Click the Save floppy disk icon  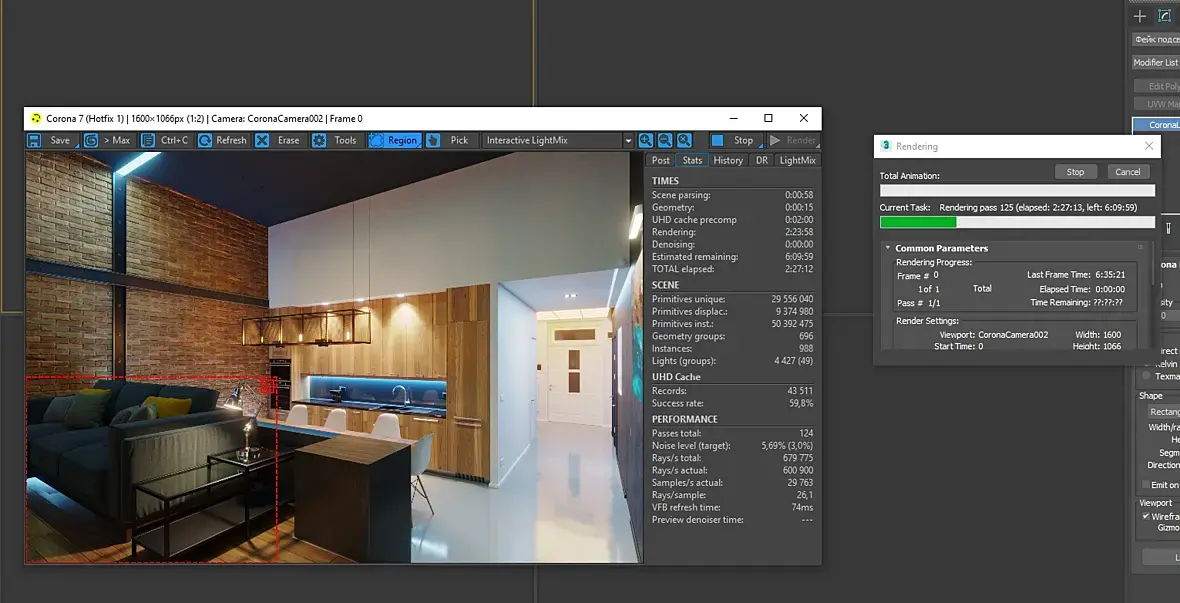34,140
